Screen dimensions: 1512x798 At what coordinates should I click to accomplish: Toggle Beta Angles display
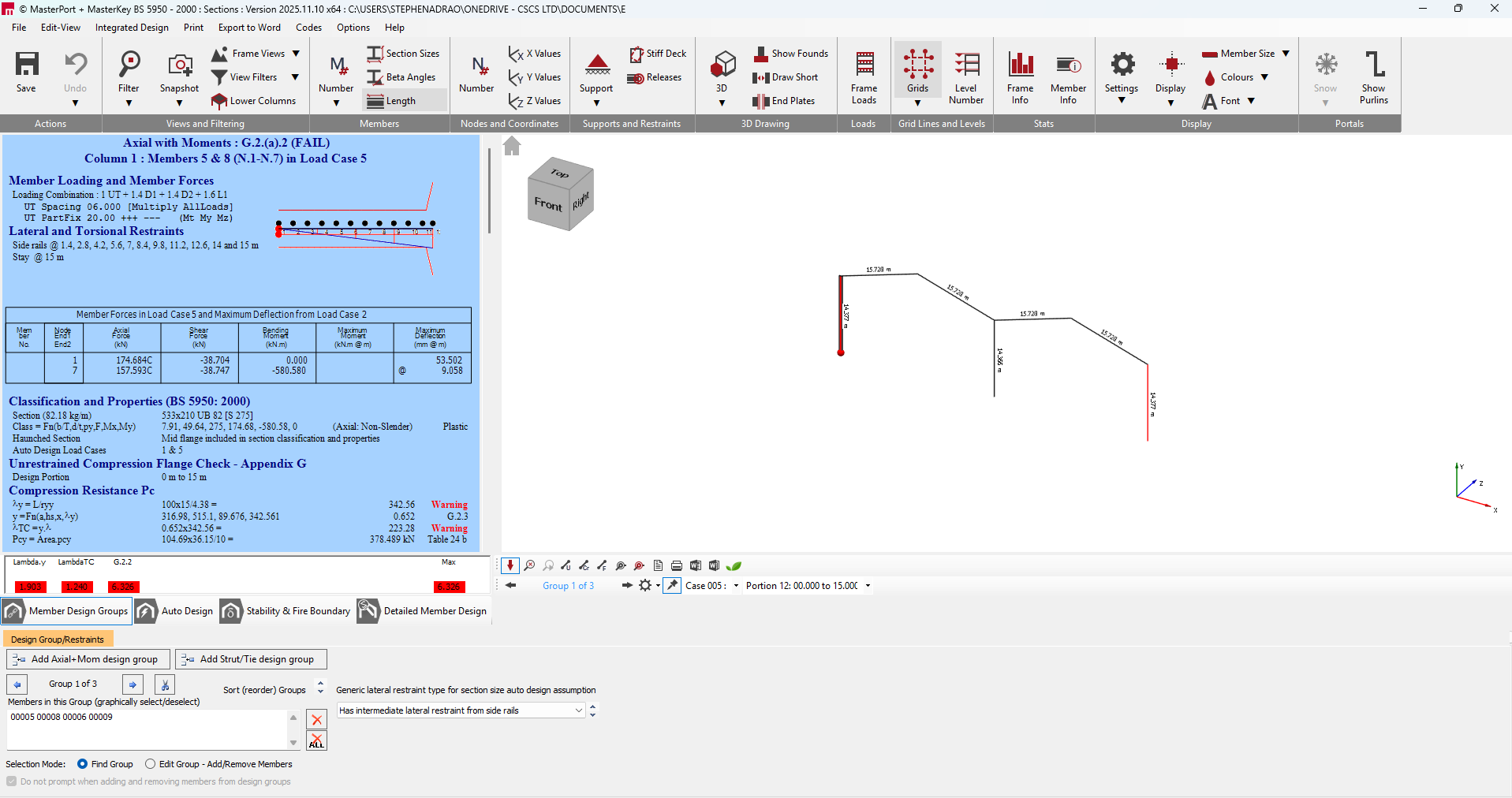click(401, 77)
